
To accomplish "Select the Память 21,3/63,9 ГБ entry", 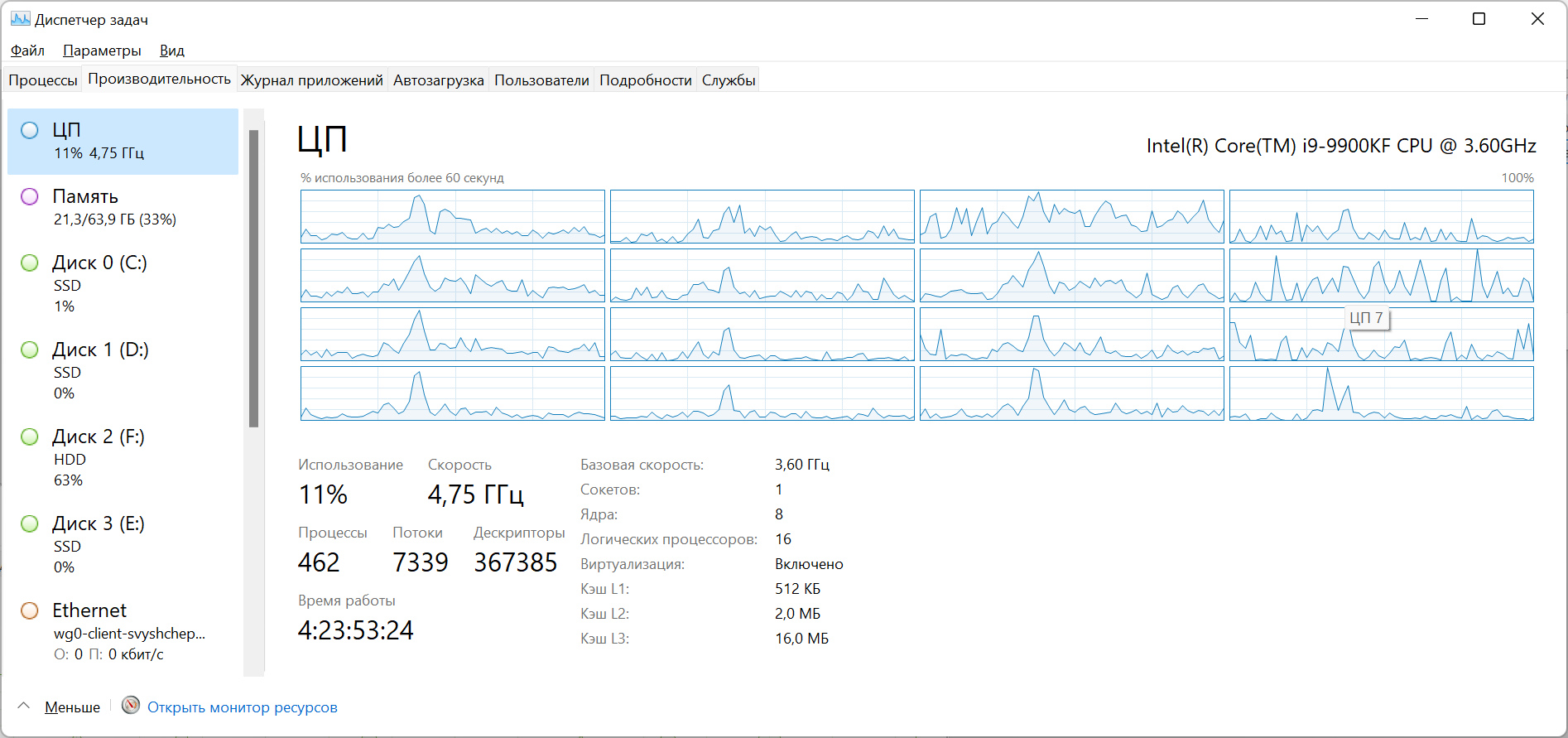I will pos(123,207).
